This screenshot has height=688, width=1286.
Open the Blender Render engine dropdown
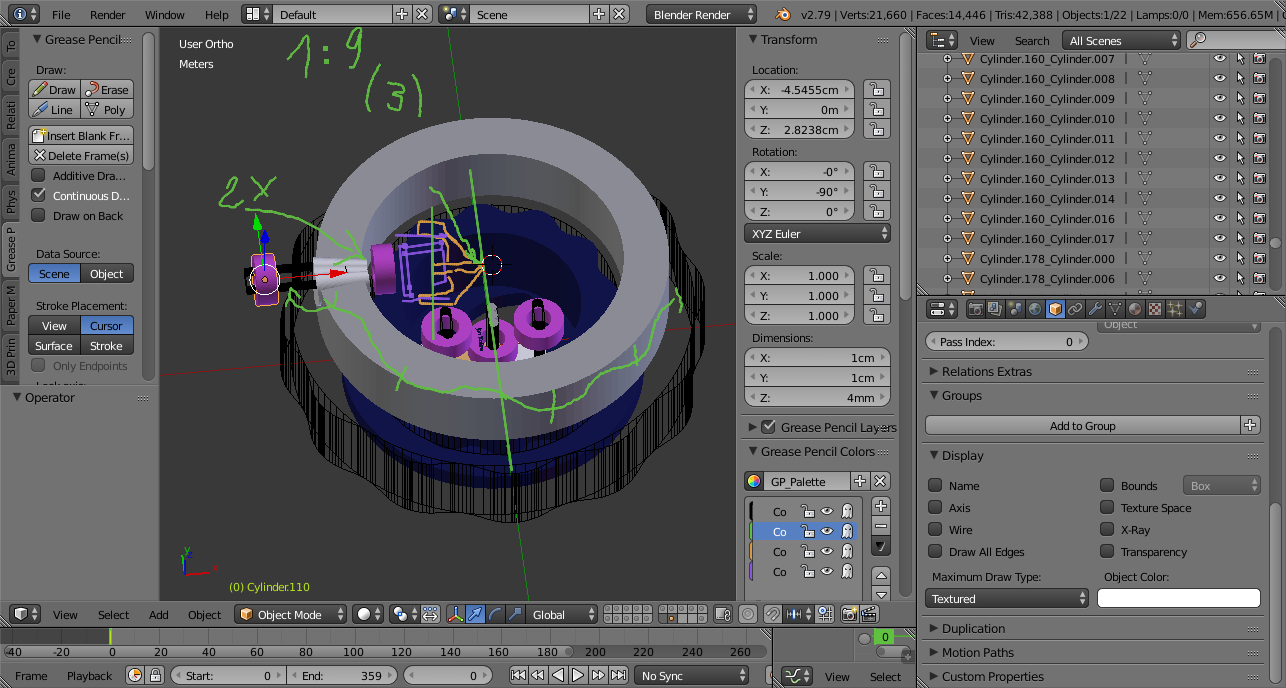point(703,14)
